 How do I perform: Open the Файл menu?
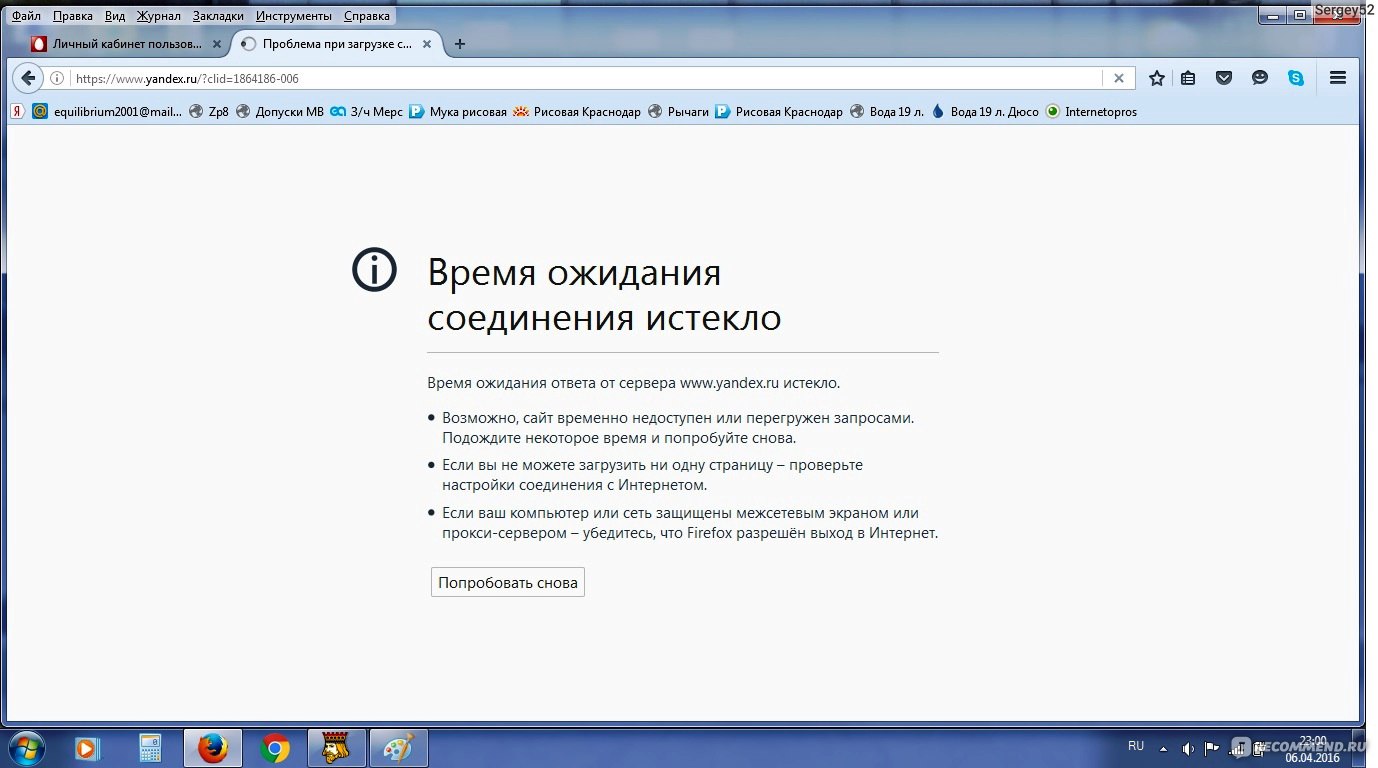(x=26, y=16)
